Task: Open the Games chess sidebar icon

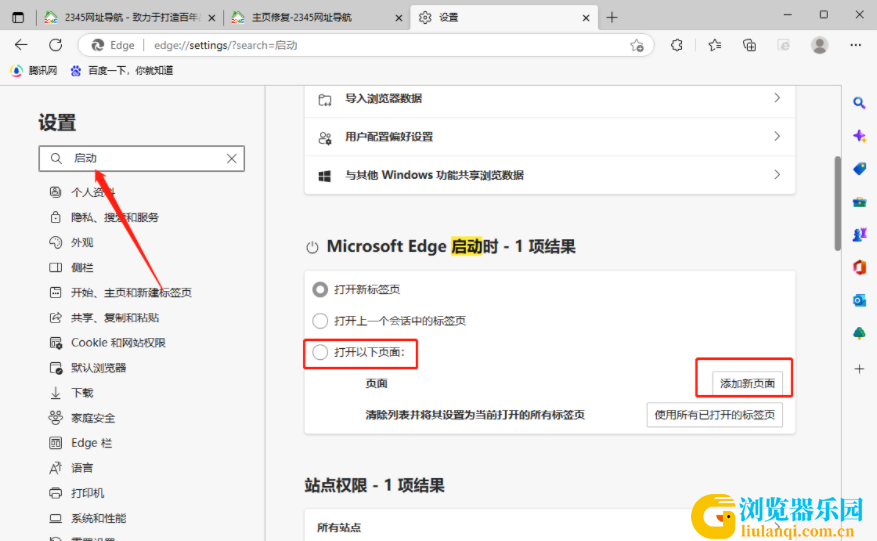Action: point(859,234)
